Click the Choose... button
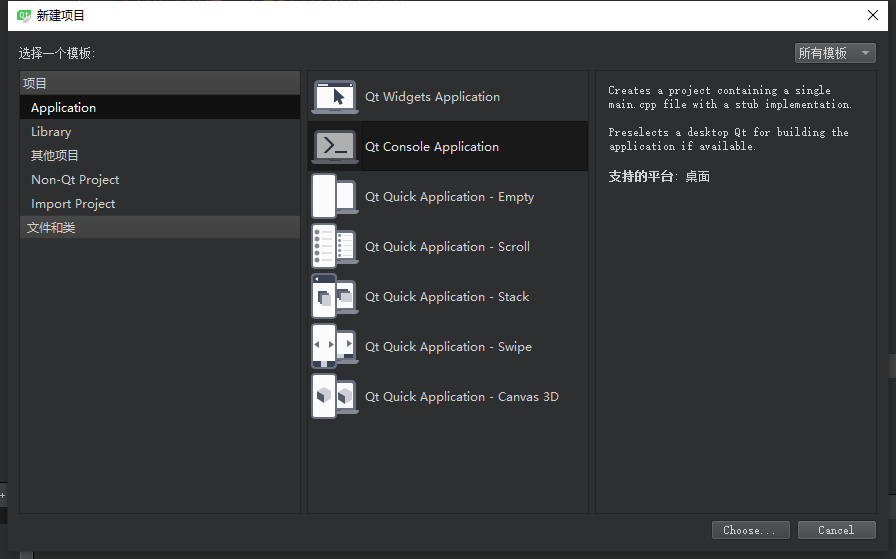 (x=750, y=530)
